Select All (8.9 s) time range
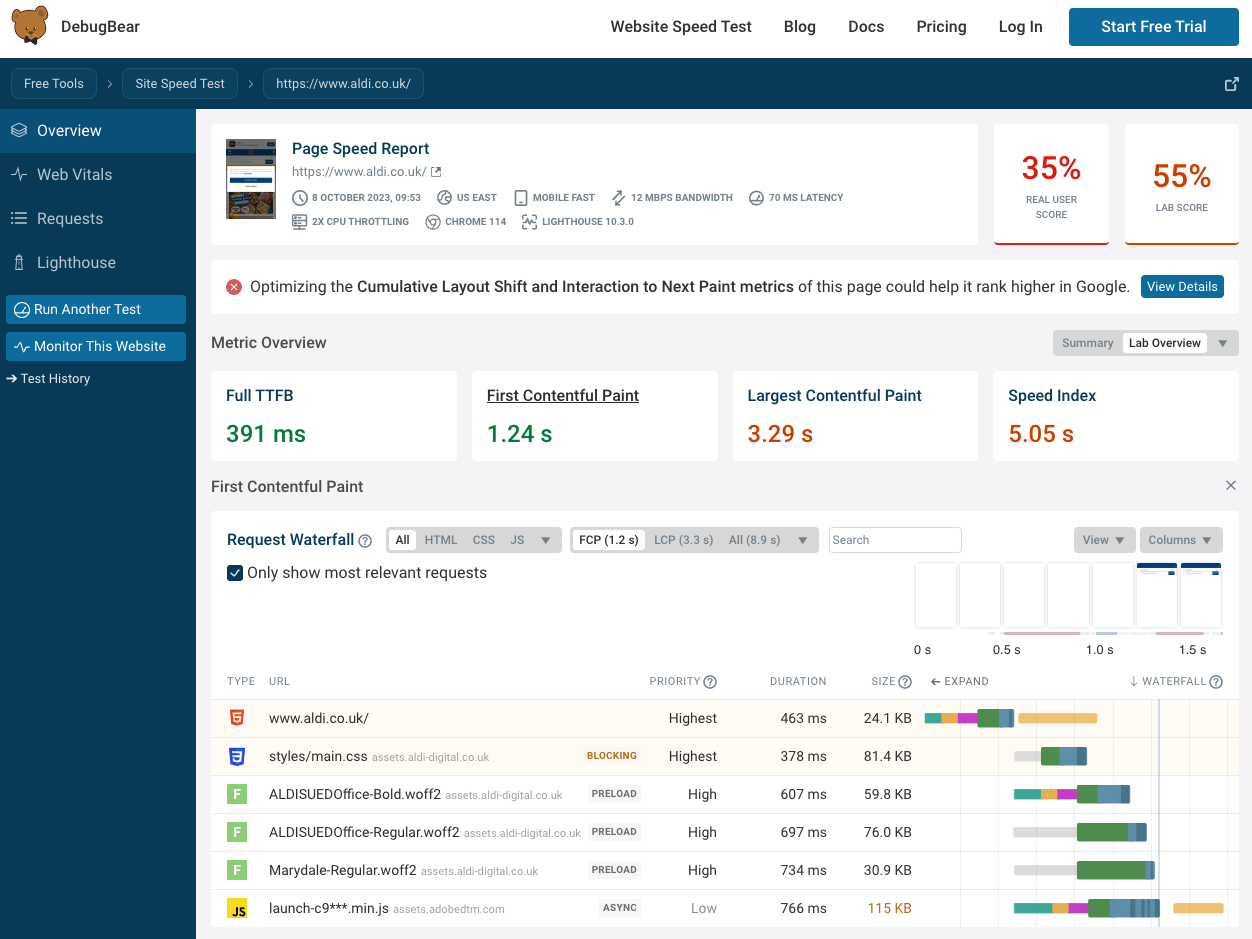Screen dimensions: 1252x939 pos(755,540)
